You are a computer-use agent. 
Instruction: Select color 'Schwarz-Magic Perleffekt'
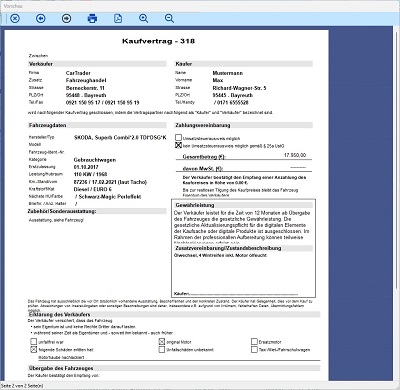coord(110,197)
